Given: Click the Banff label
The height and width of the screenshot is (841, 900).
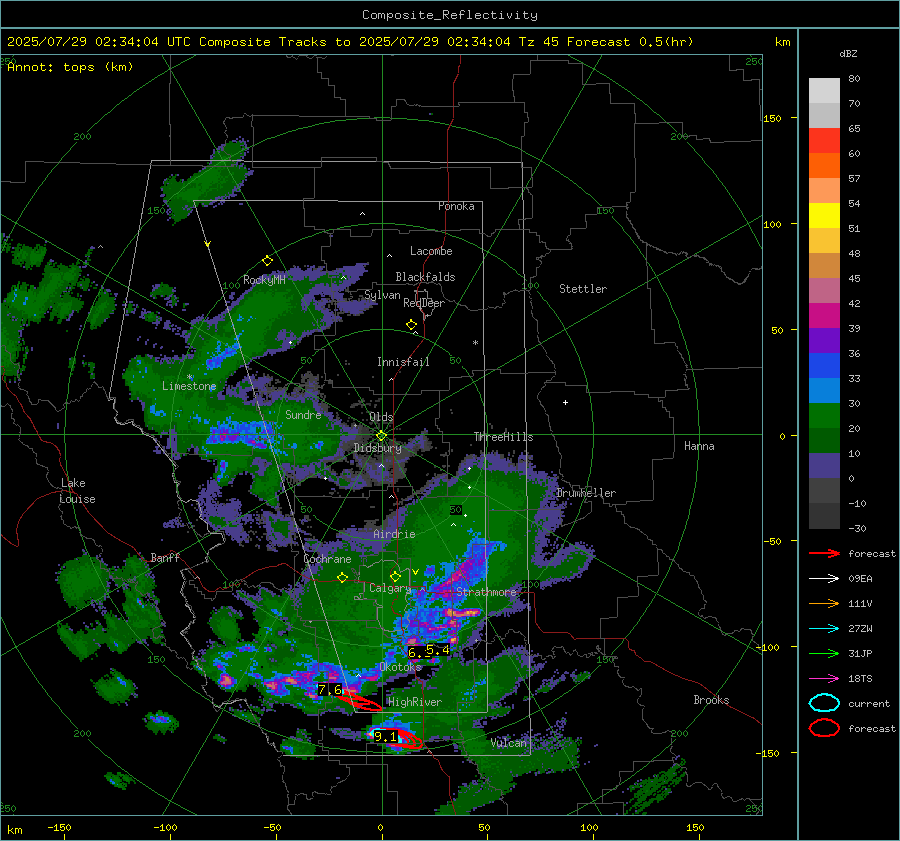Looking at the screenshot, I should [165, 557].
